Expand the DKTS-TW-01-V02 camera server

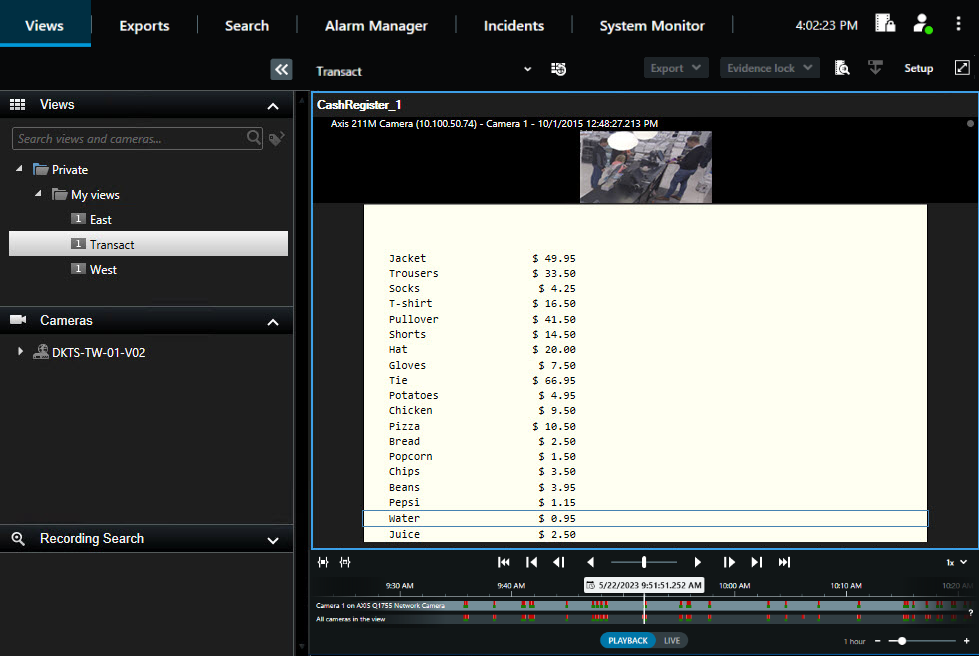pyautogui.click(x=20, y=352)
